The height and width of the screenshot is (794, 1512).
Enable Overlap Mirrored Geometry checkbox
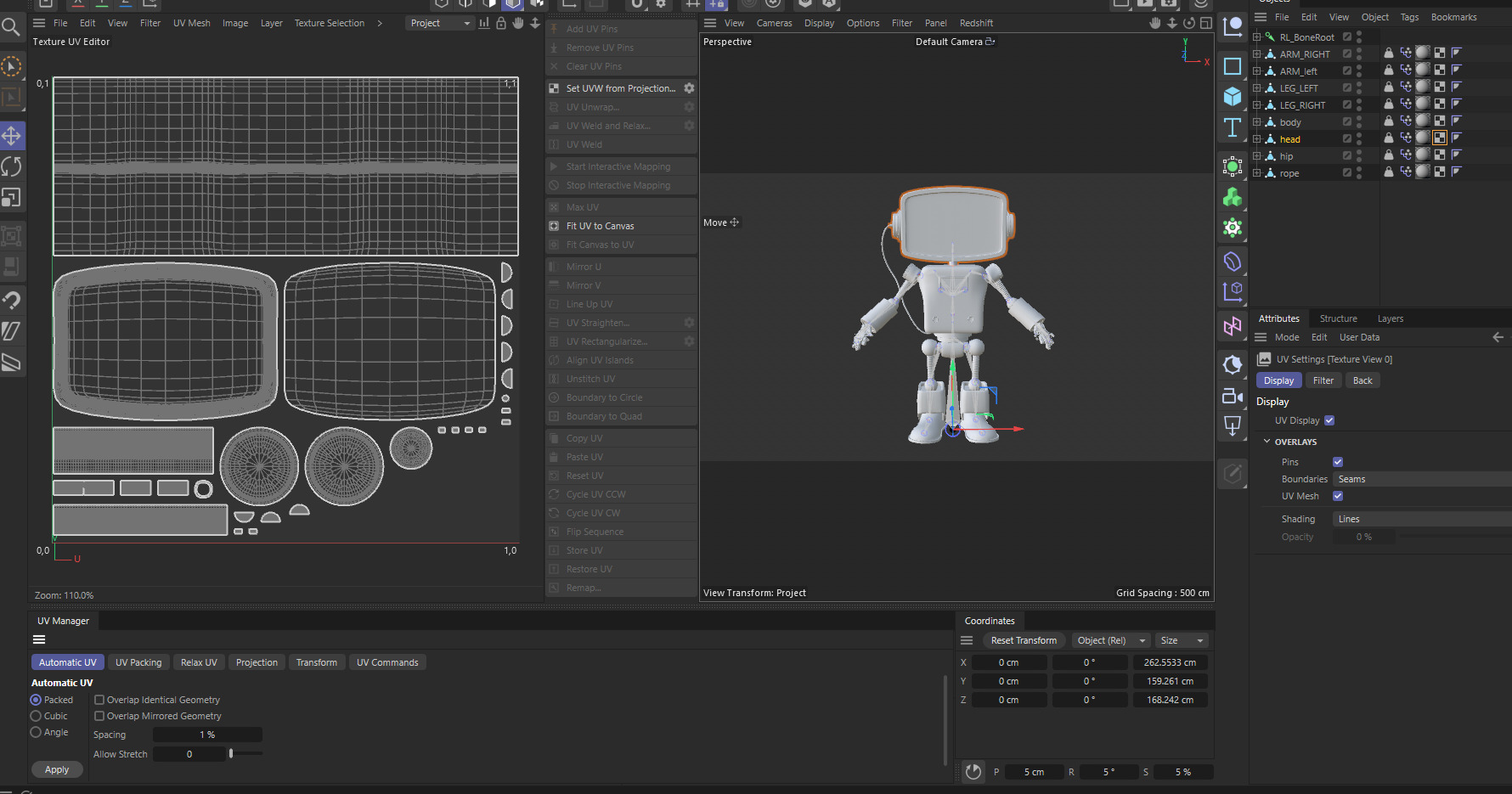[x=99, y=716]
